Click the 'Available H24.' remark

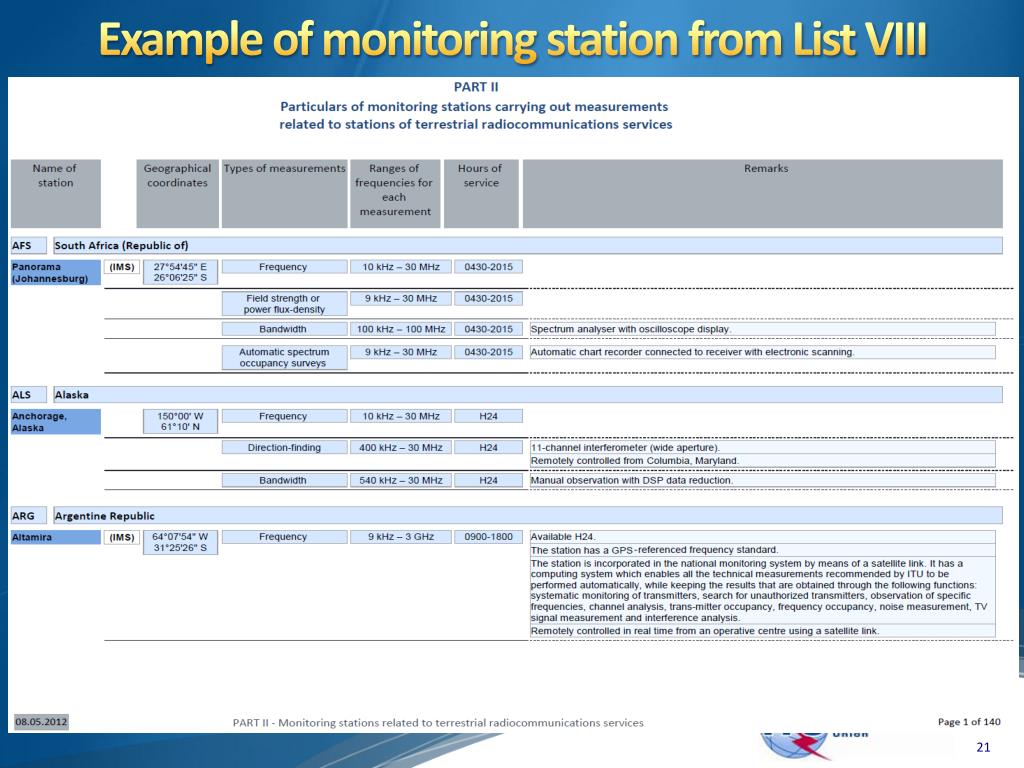point(762,537)
